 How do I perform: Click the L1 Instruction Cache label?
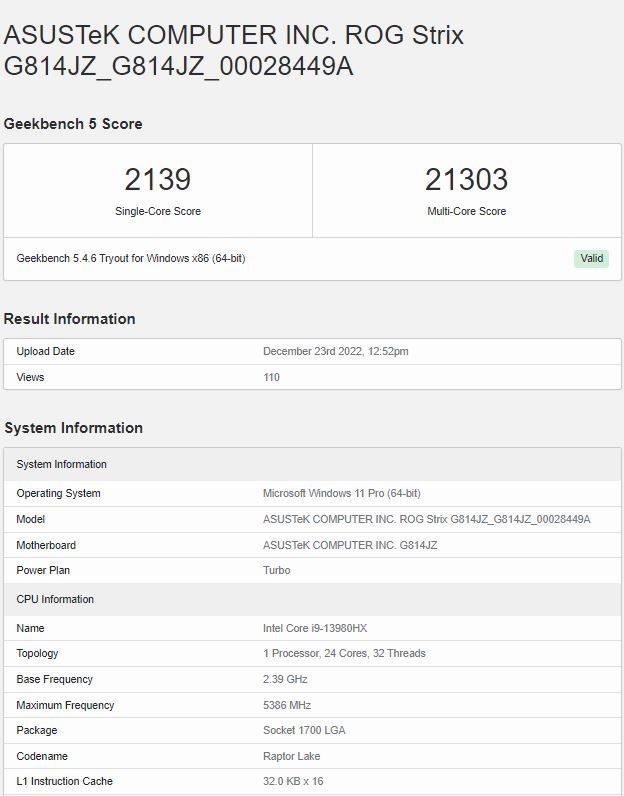[x=64, y=781]
